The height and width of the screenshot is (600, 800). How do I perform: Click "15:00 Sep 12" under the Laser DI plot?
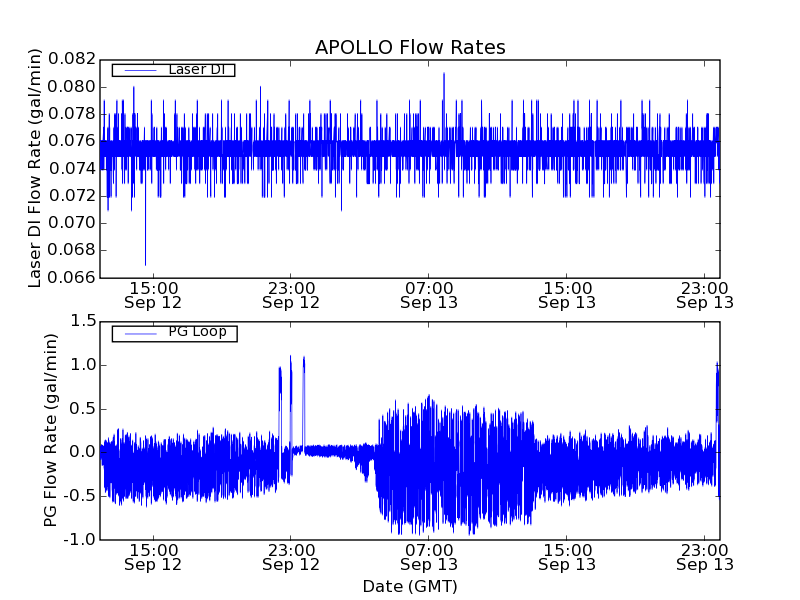point(153,295)
